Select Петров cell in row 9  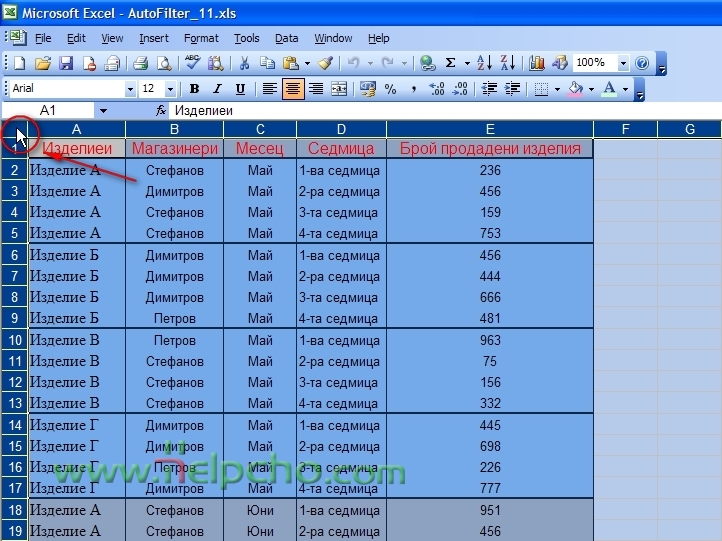[175, 318]
